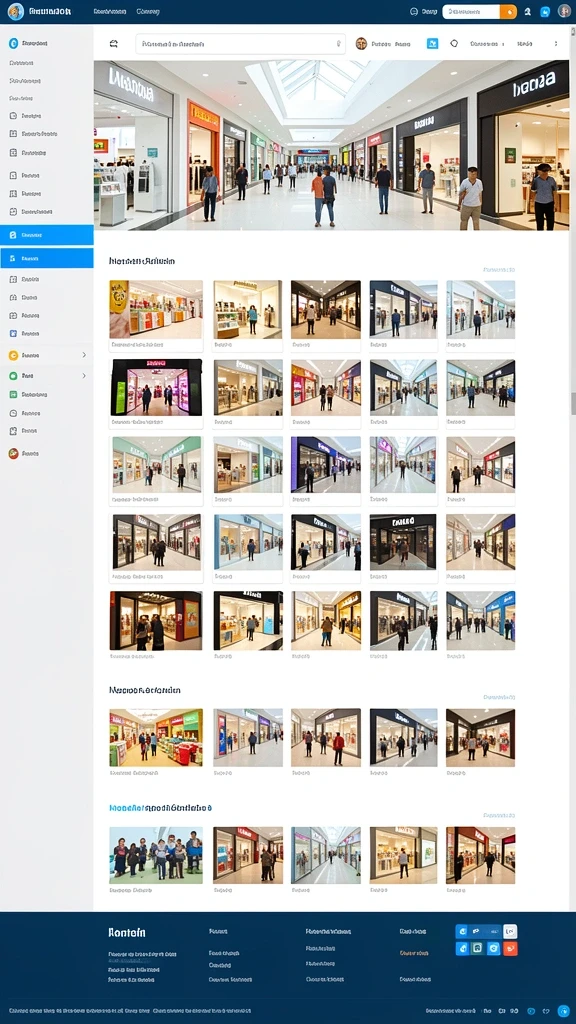Click the green circle sidebar icon
This screenshot has height=1024, width=576.
13,376
